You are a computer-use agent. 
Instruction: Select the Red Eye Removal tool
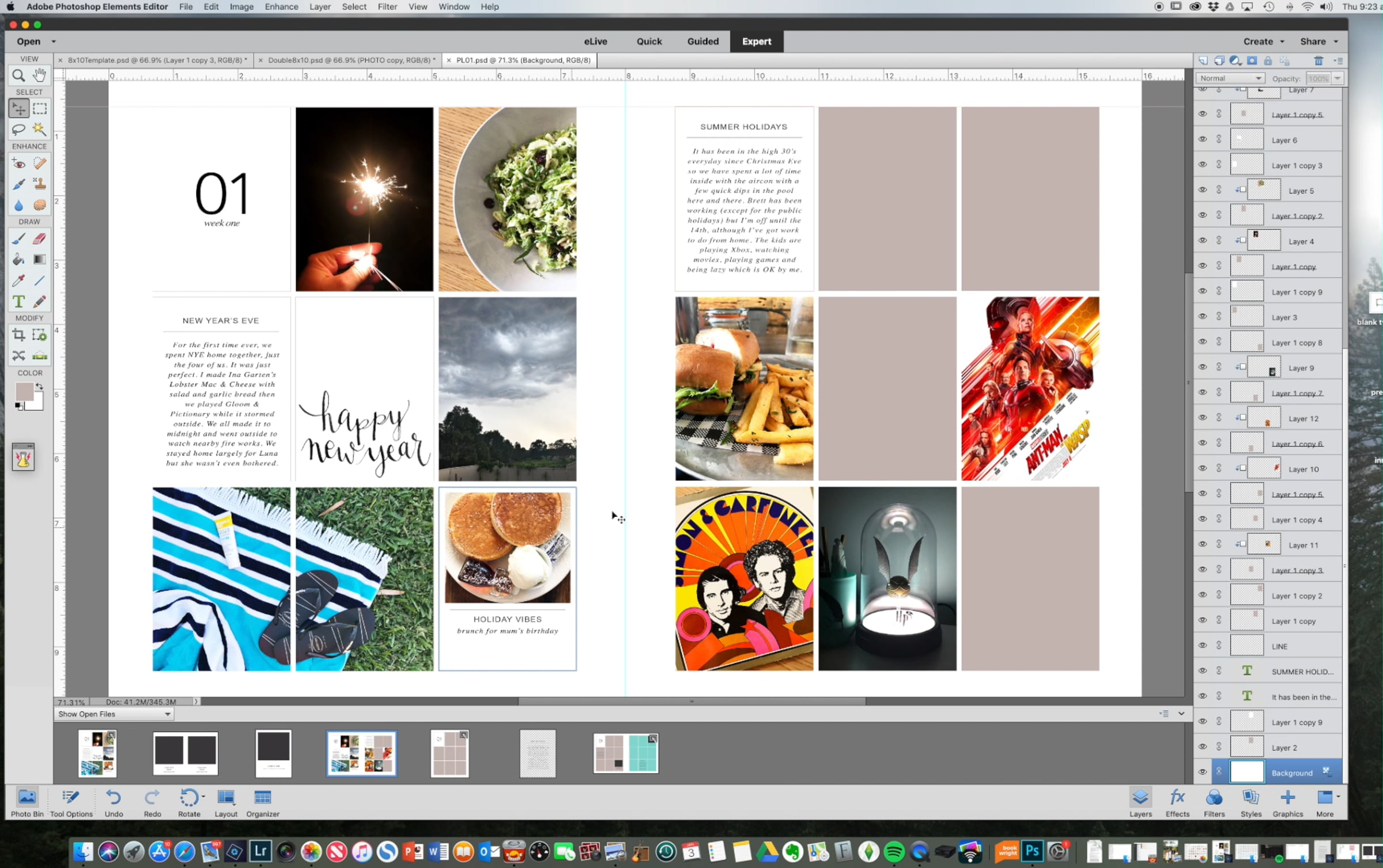coord(18,164)
